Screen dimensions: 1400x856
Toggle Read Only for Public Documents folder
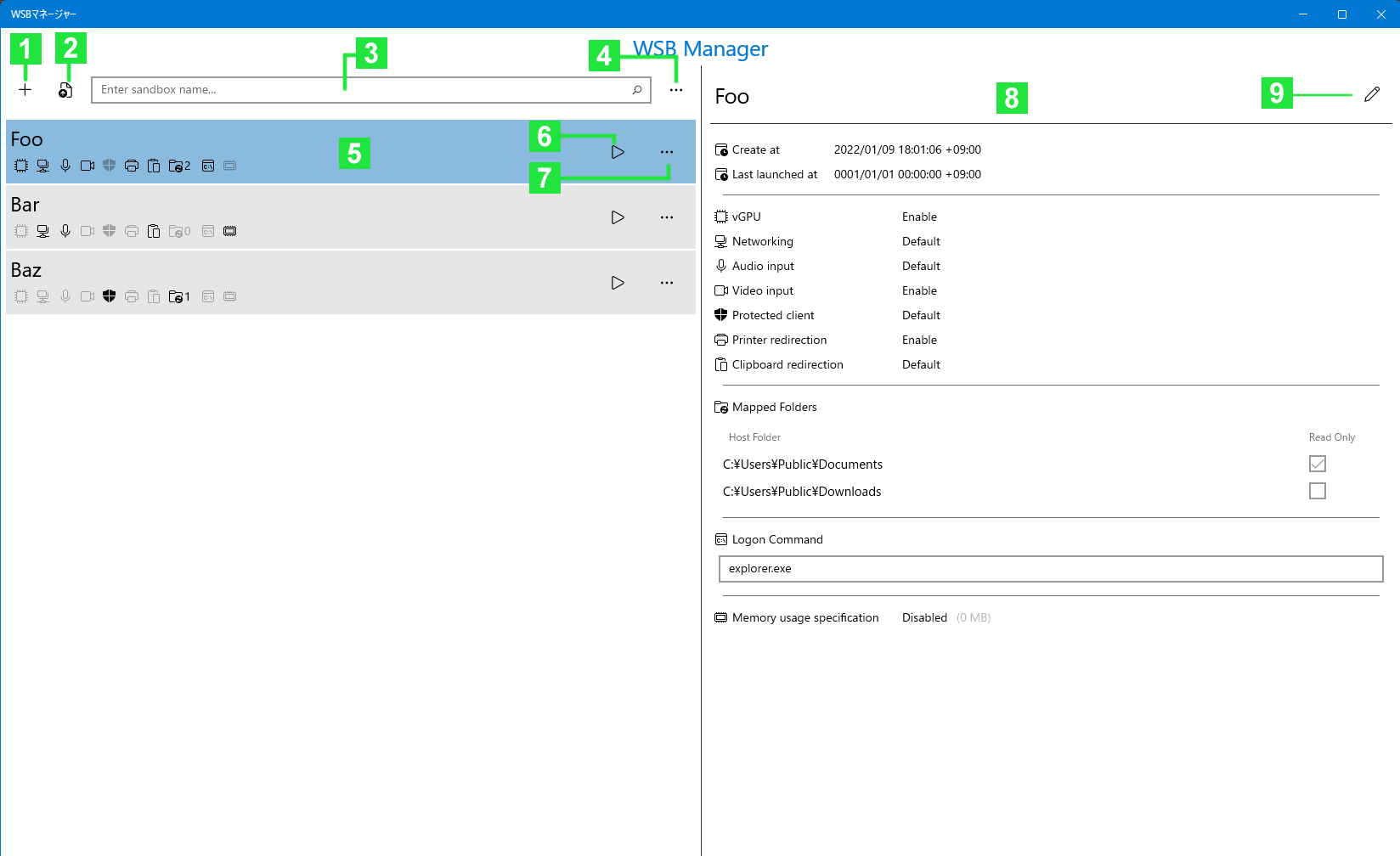pyautogui.click(x=1318, y=464)
